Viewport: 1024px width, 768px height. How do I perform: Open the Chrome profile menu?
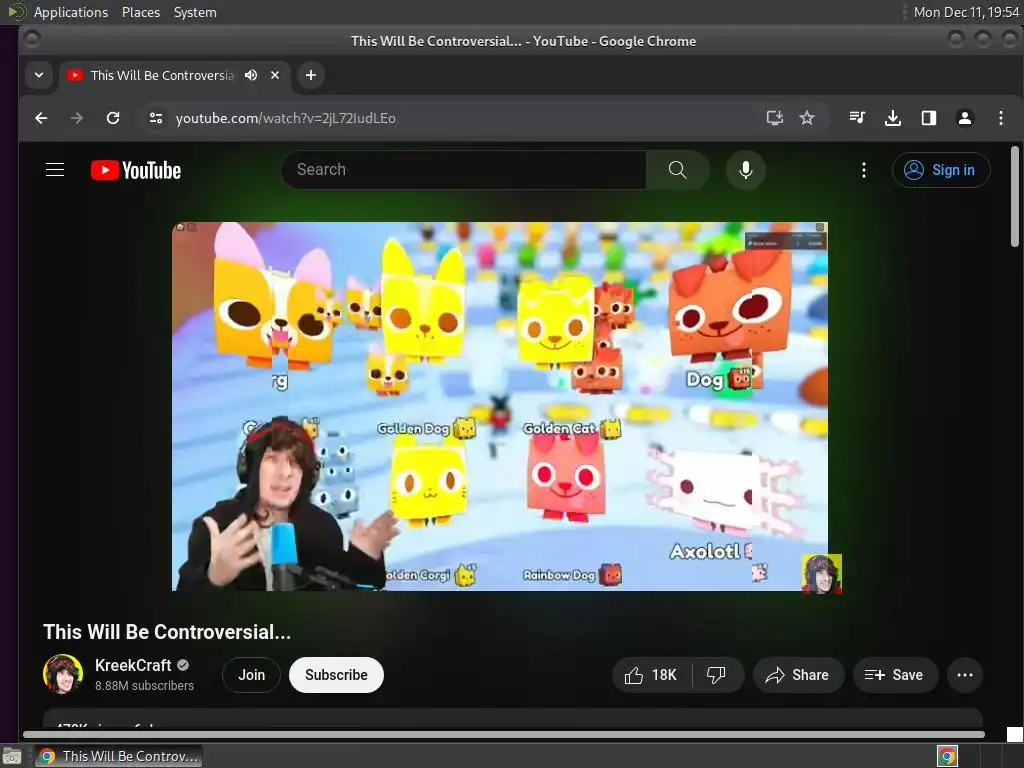tap(965, 118)
